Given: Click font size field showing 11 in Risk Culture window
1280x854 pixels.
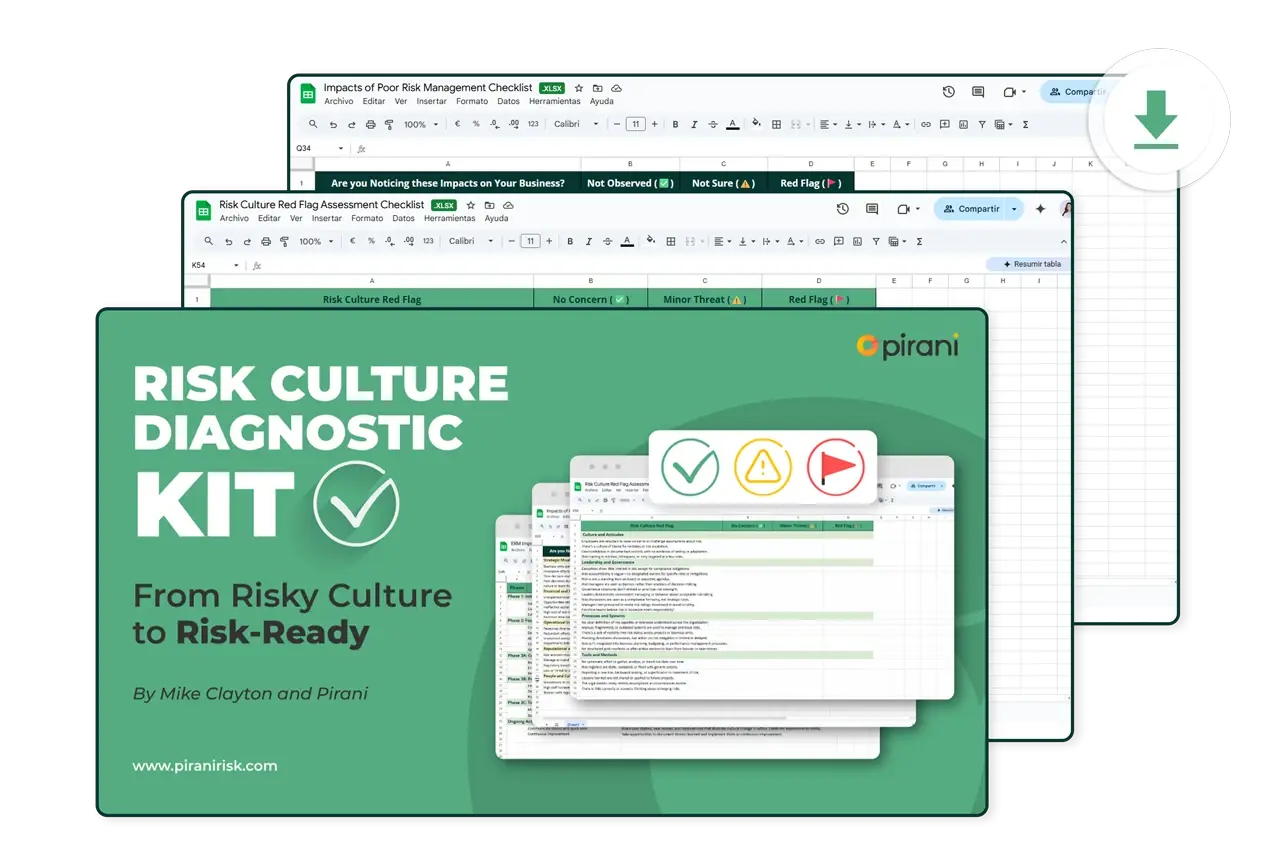Looking at the screenshot, I should [530, 241].
